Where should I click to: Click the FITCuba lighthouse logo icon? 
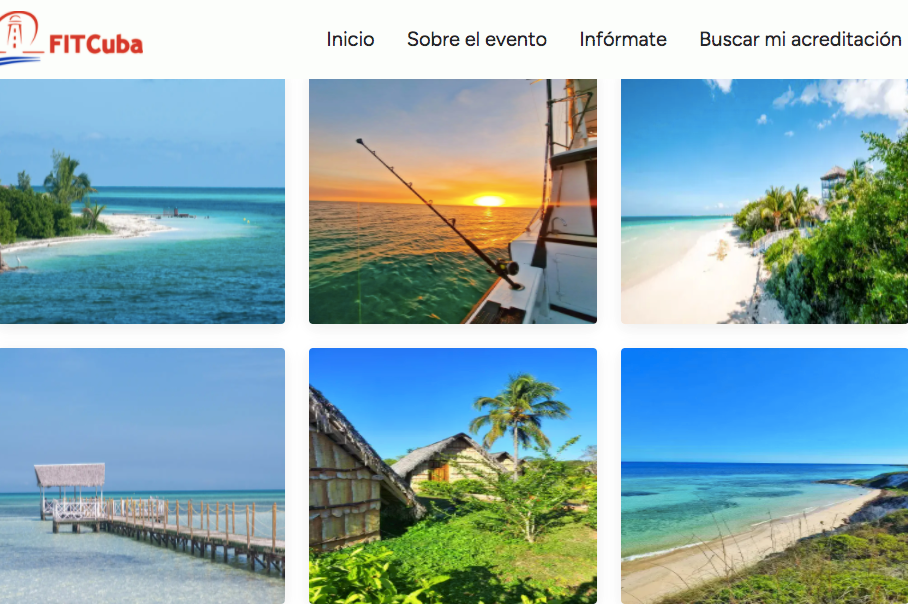19,37
